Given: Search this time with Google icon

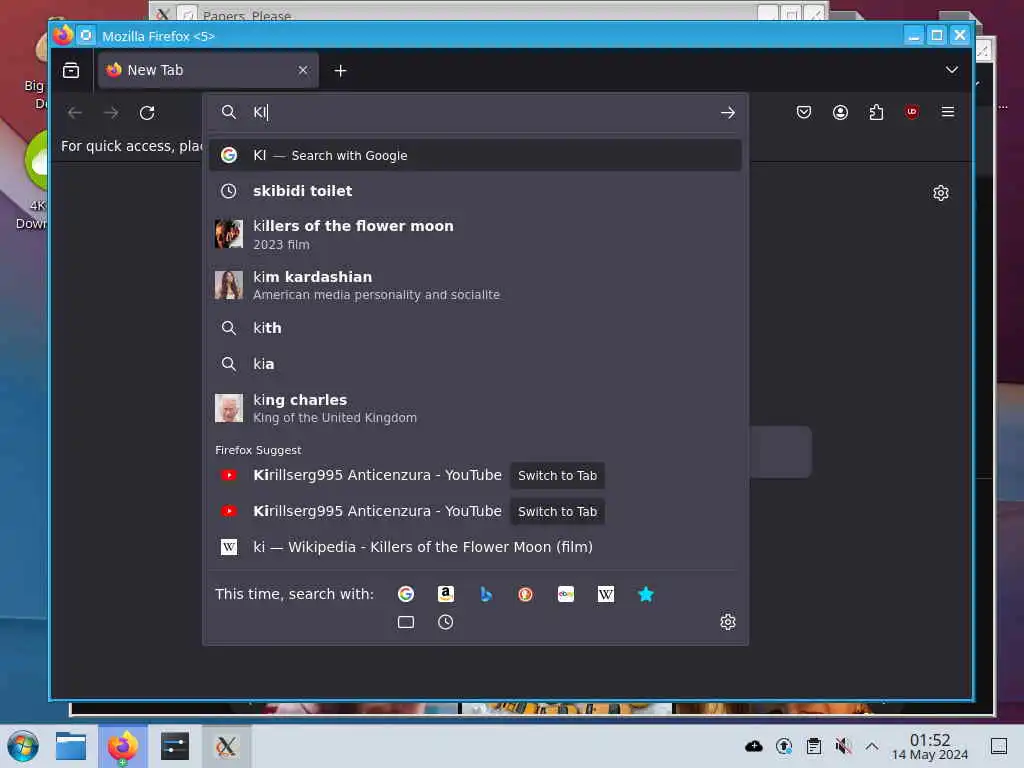Looking at the screenshot, I should (x=406, y=594).
